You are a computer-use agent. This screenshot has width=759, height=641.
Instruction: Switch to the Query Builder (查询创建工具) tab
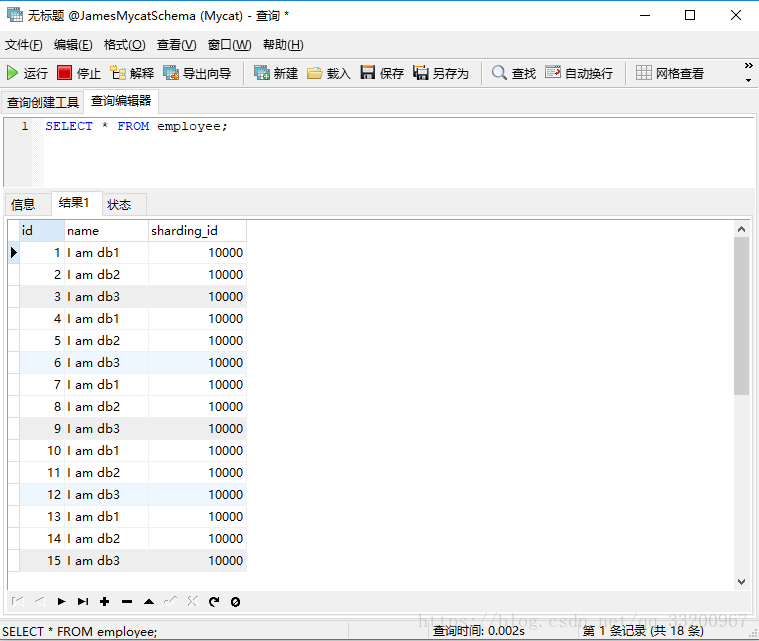pyautogui.click(x=42, y=102)
